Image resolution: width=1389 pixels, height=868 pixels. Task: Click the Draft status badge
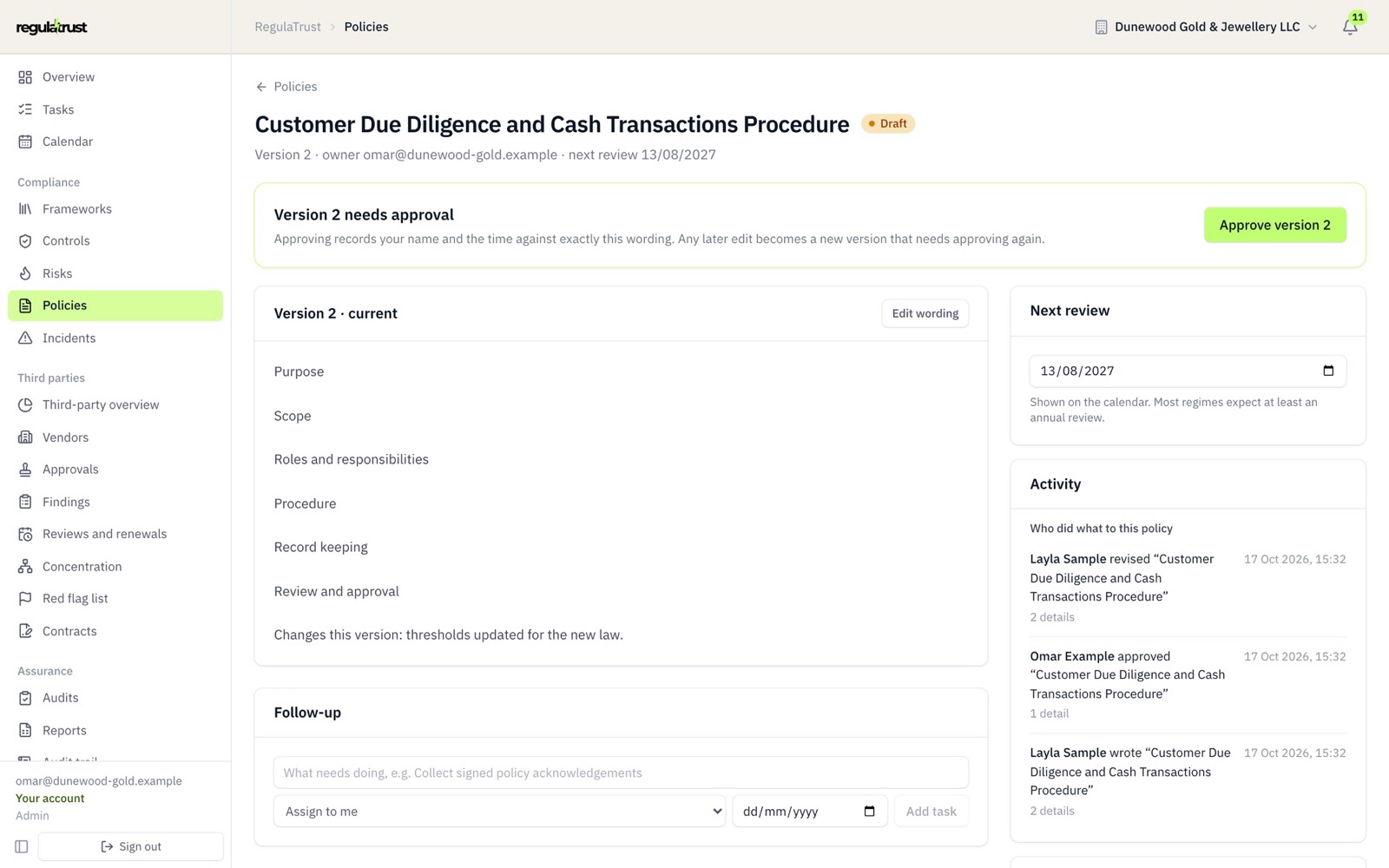click(888, 123)
